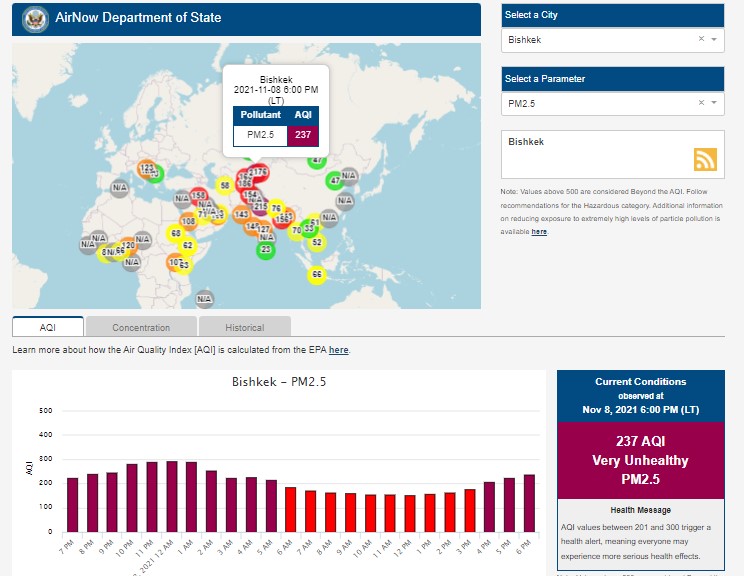Open the particle pollution 'here' link
This screenshot has height=576, width=744.
[539, 231]
